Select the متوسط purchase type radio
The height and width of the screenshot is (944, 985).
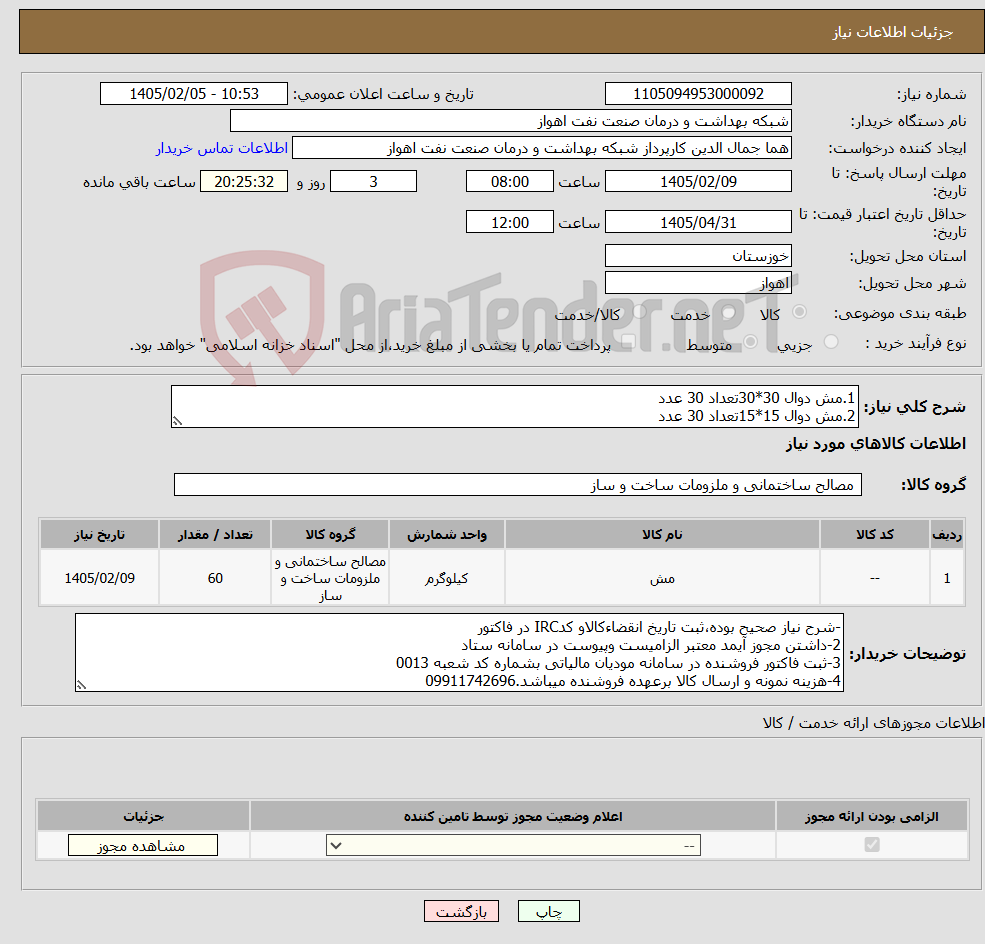click(751, 342)
